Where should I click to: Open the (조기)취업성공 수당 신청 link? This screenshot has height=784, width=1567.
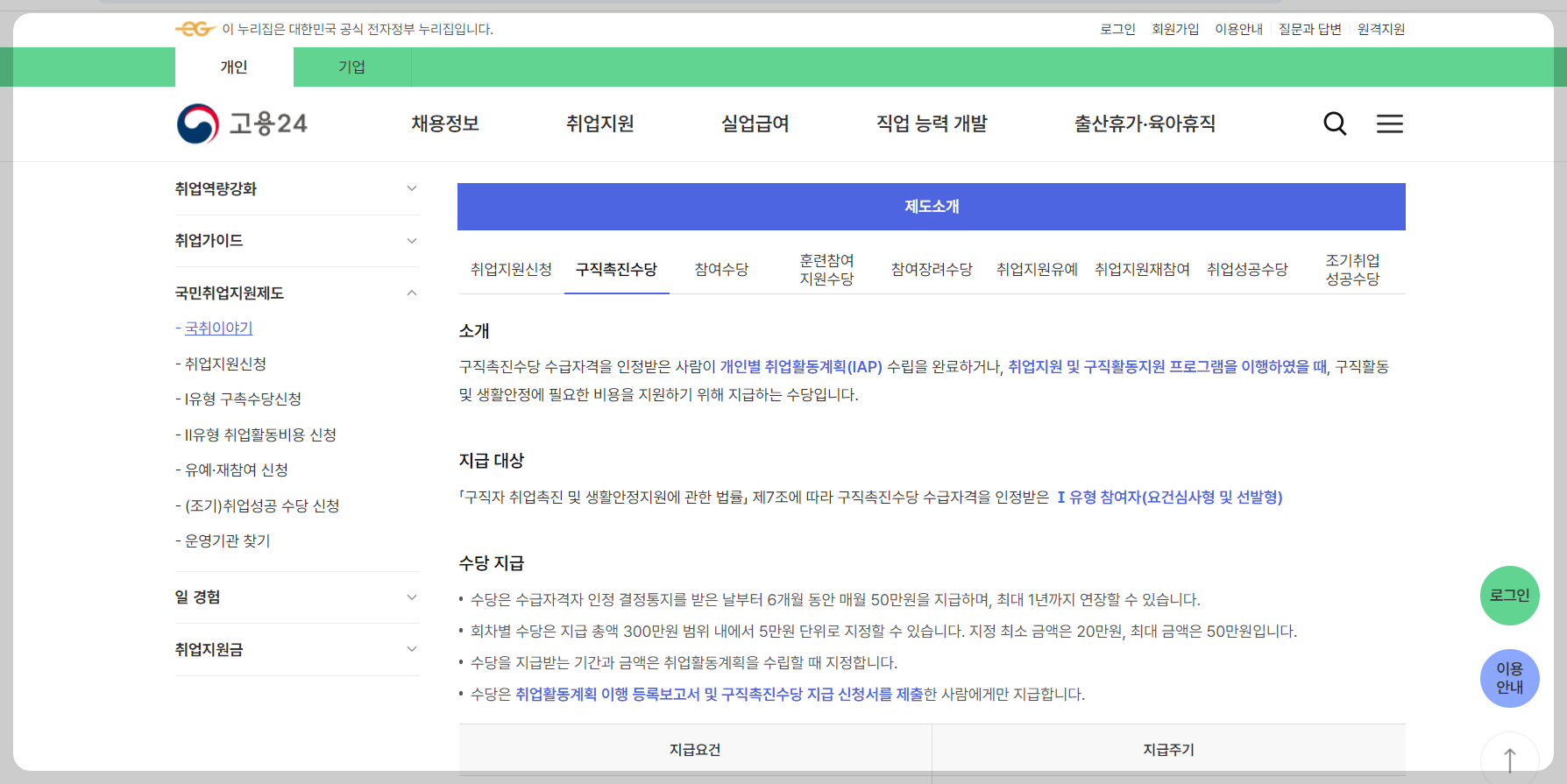click(x=262, y=506)
